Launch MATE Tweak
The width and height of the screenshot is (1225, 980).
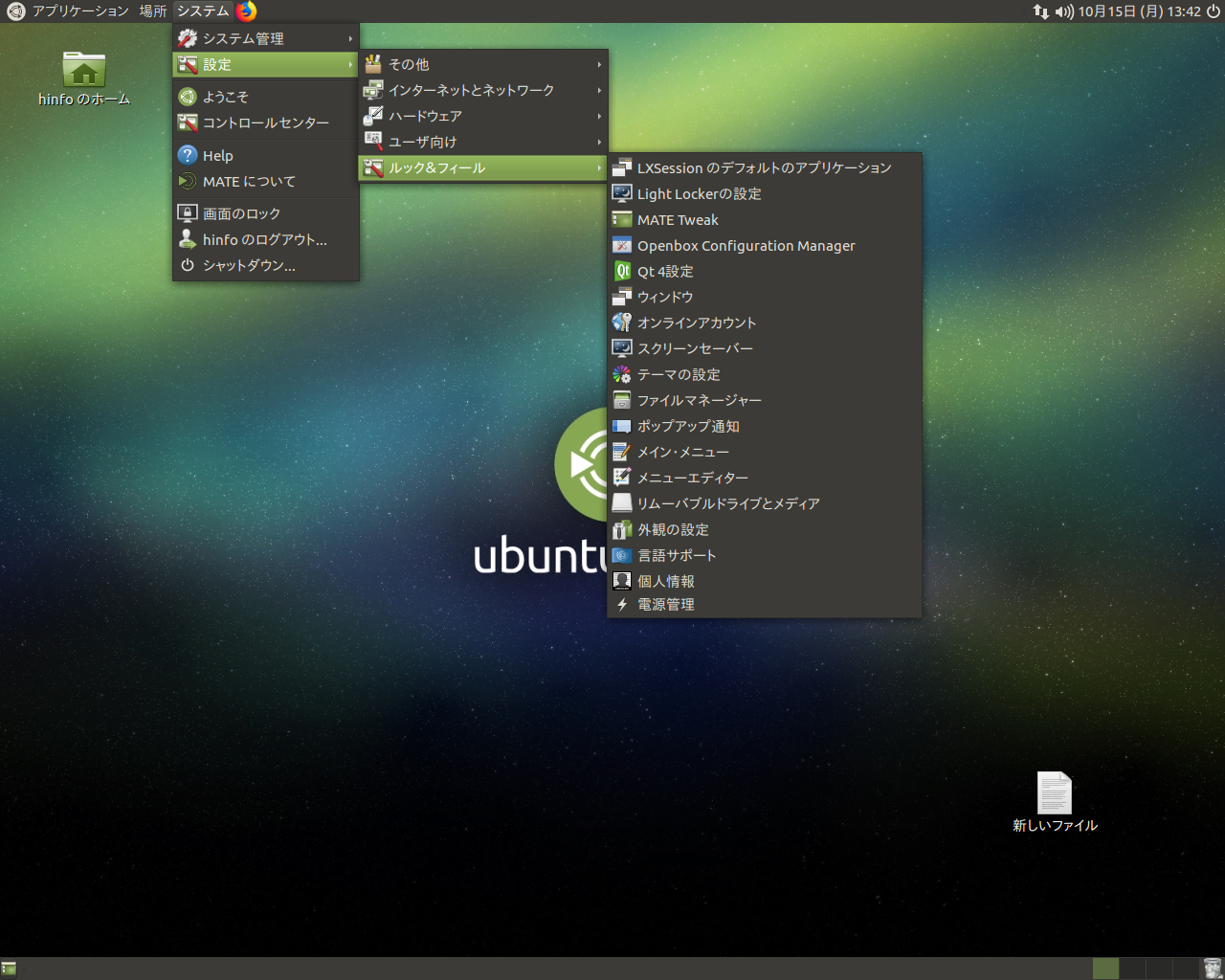point(765,219)
